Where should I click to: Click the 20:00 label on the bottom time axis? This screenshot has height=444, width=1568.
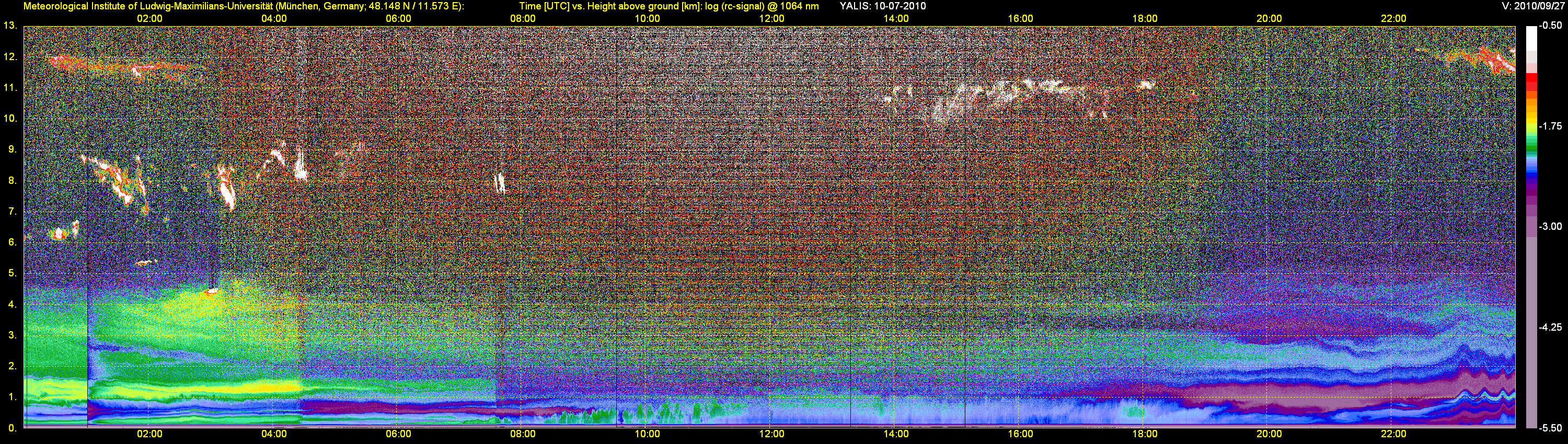1269,434
